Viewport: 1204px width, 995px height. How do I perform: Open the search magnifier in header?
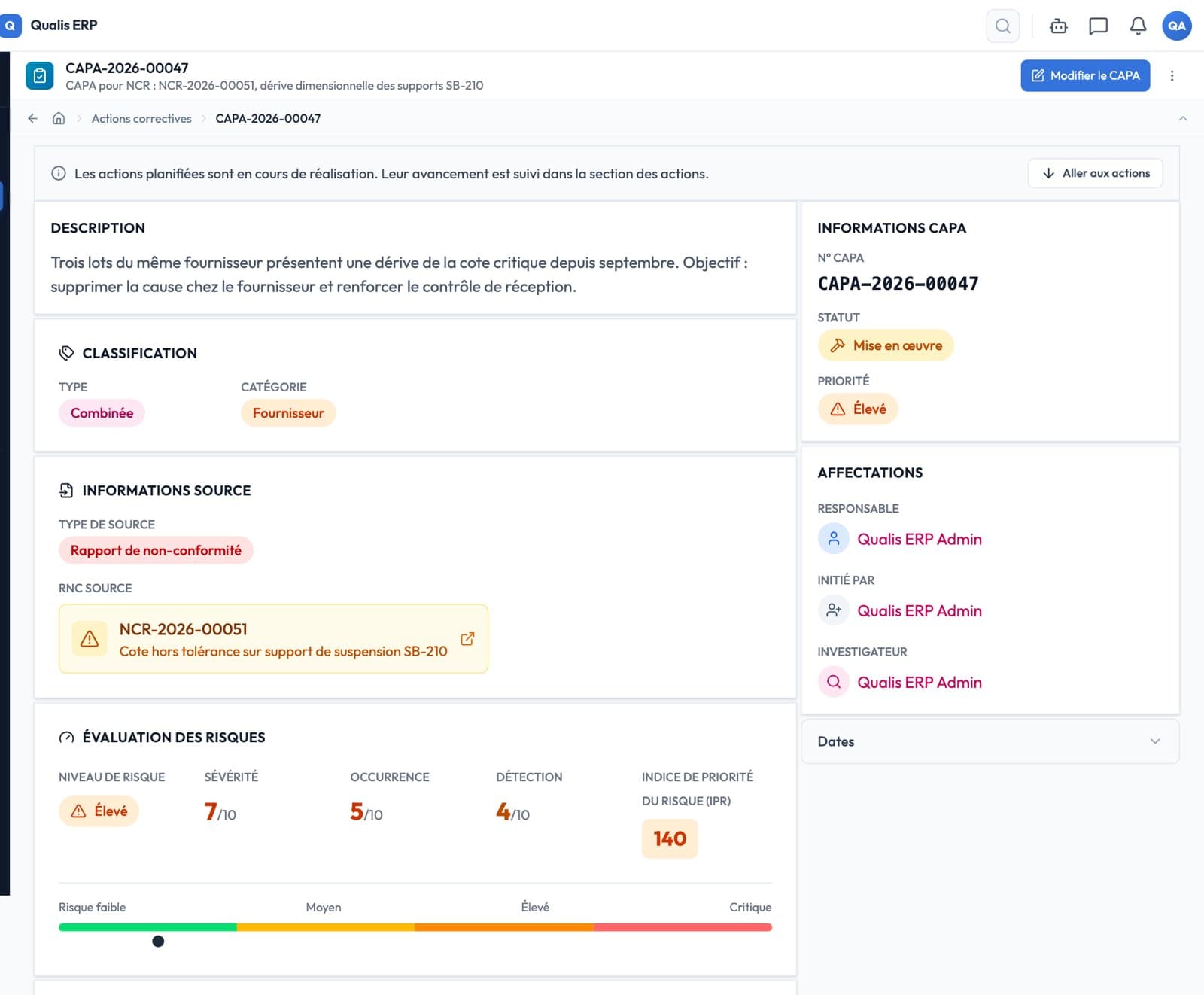coord(1002,26)
